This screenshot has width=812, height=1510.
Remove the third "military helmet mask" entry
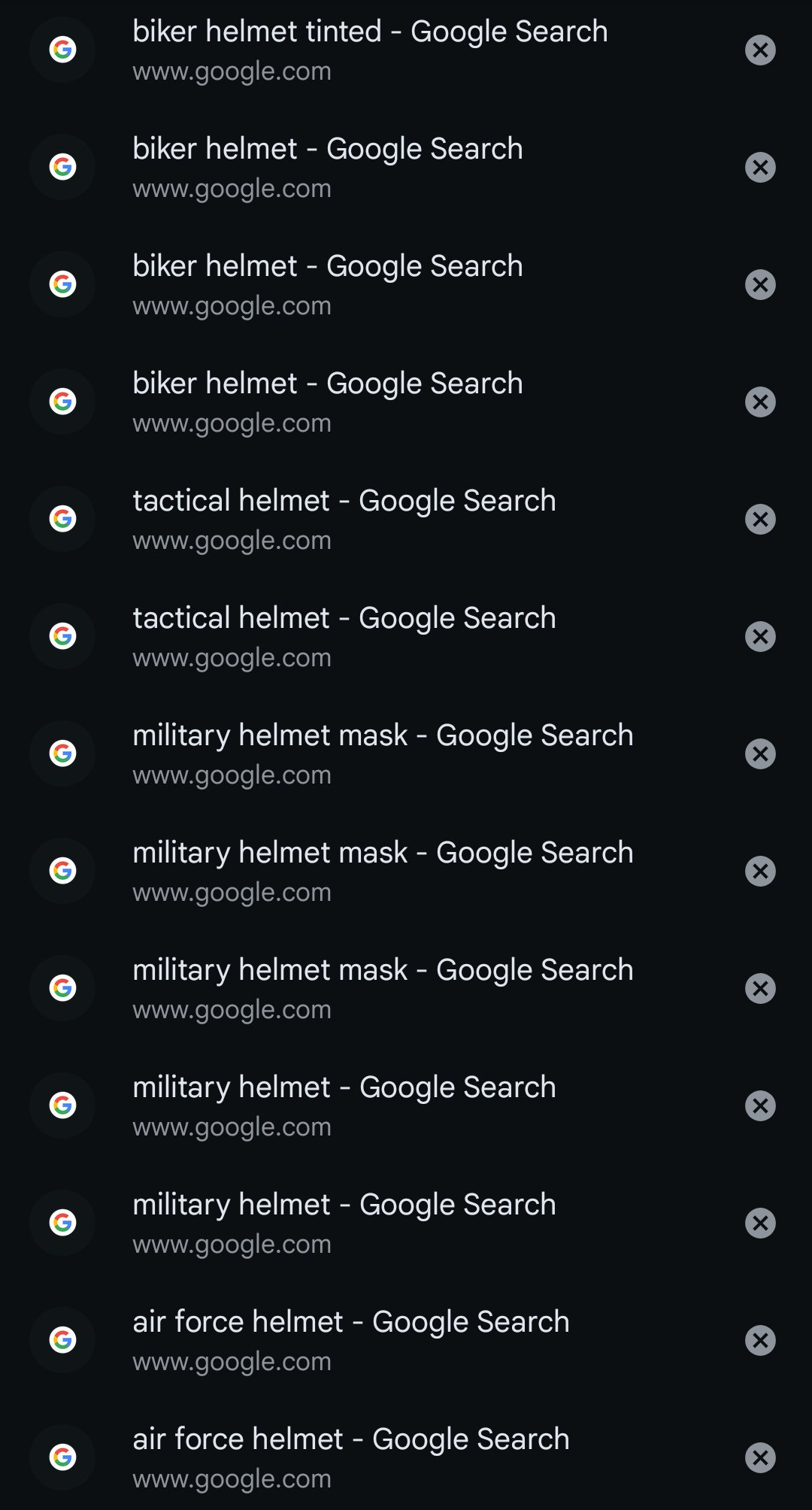point(760,989)
